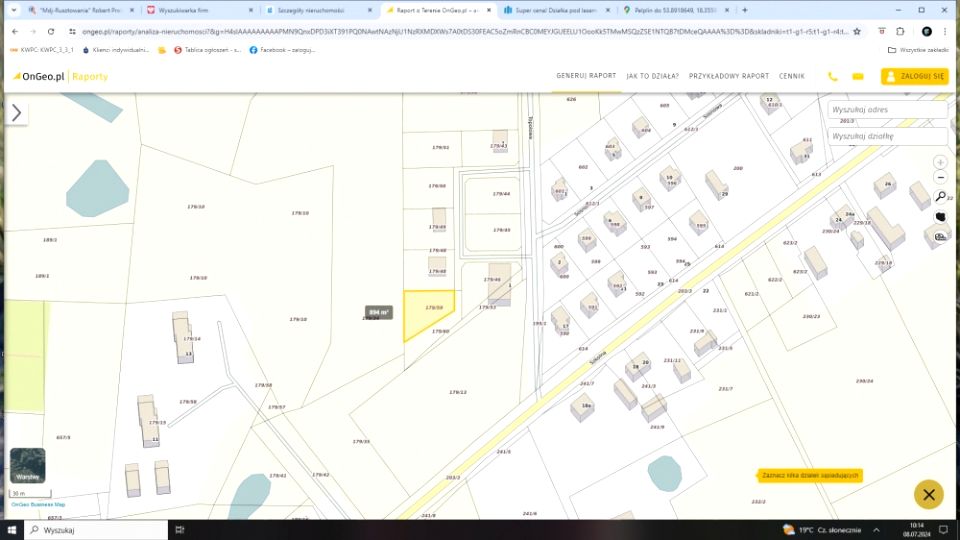The height and width of the screenshot is (540, 960).
Task: Open Task View on the taskbar
Action: coord(179,530)
